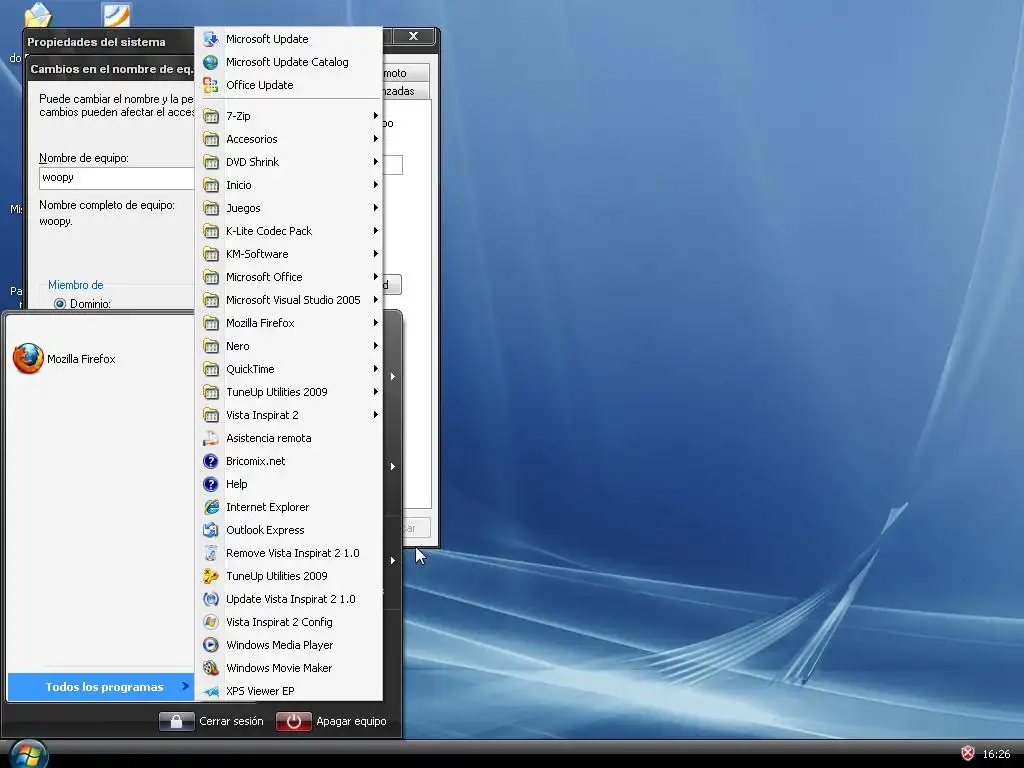The image size is (1024, 768).
Task: Expand the Microsoft Office submenu arrow
Action: (376, 277)
